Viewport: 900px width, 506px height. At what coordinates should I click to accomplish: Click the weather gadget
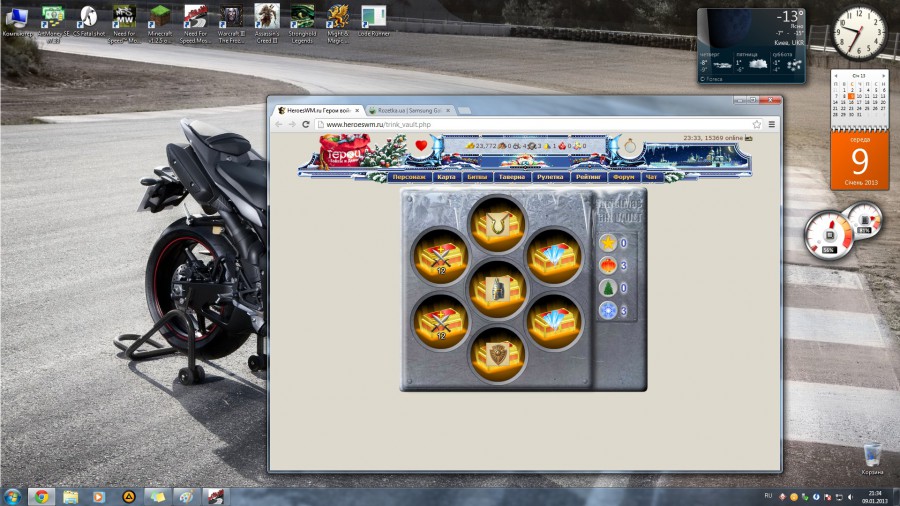(x=751, y=46)
